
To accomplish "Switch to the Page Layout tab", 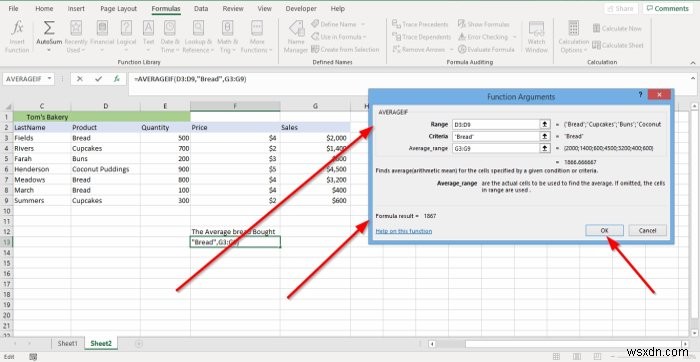I will point(118,8).
